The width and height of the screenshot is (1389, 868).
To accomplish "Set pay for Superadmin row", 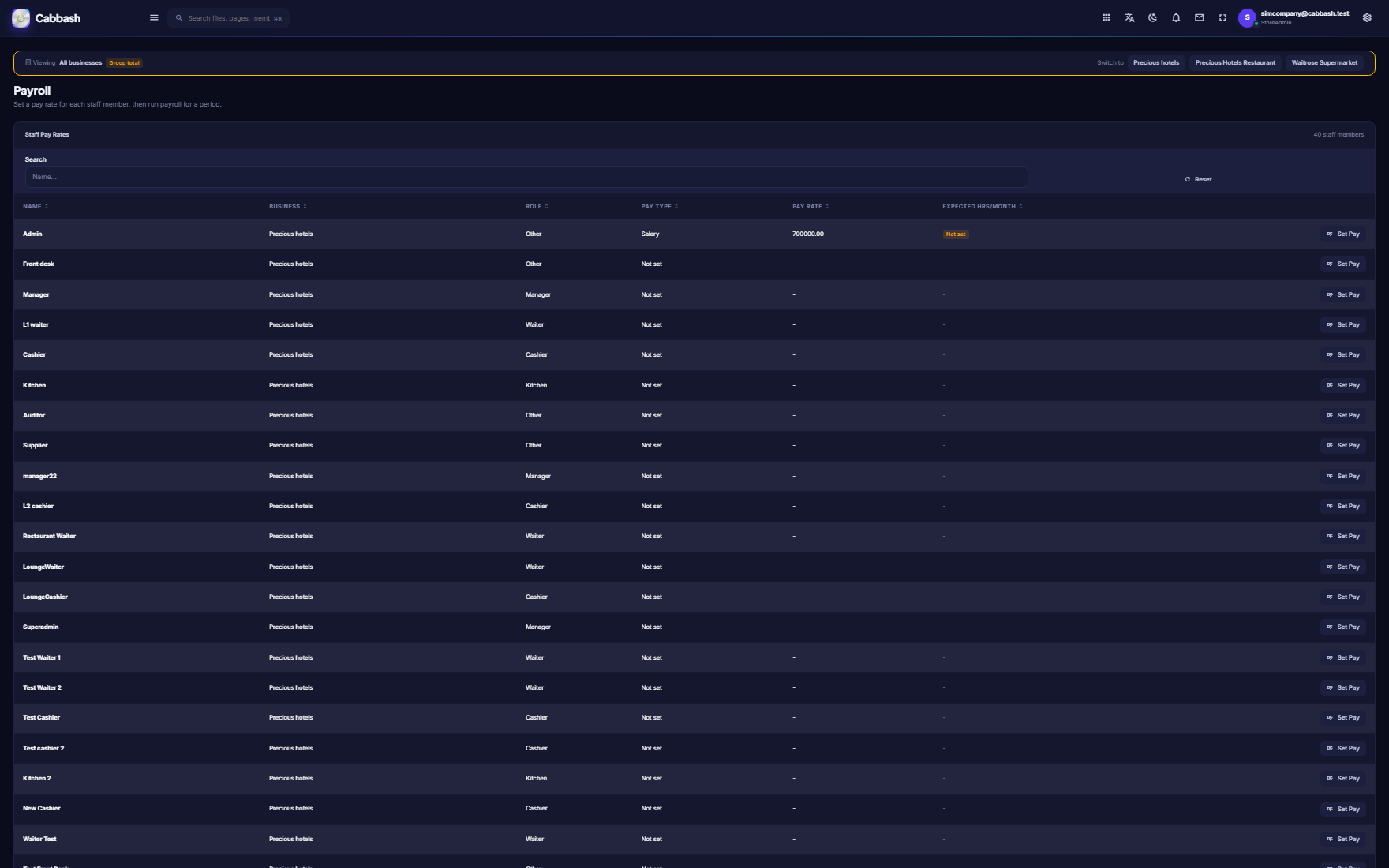I will coord(1342,627).
